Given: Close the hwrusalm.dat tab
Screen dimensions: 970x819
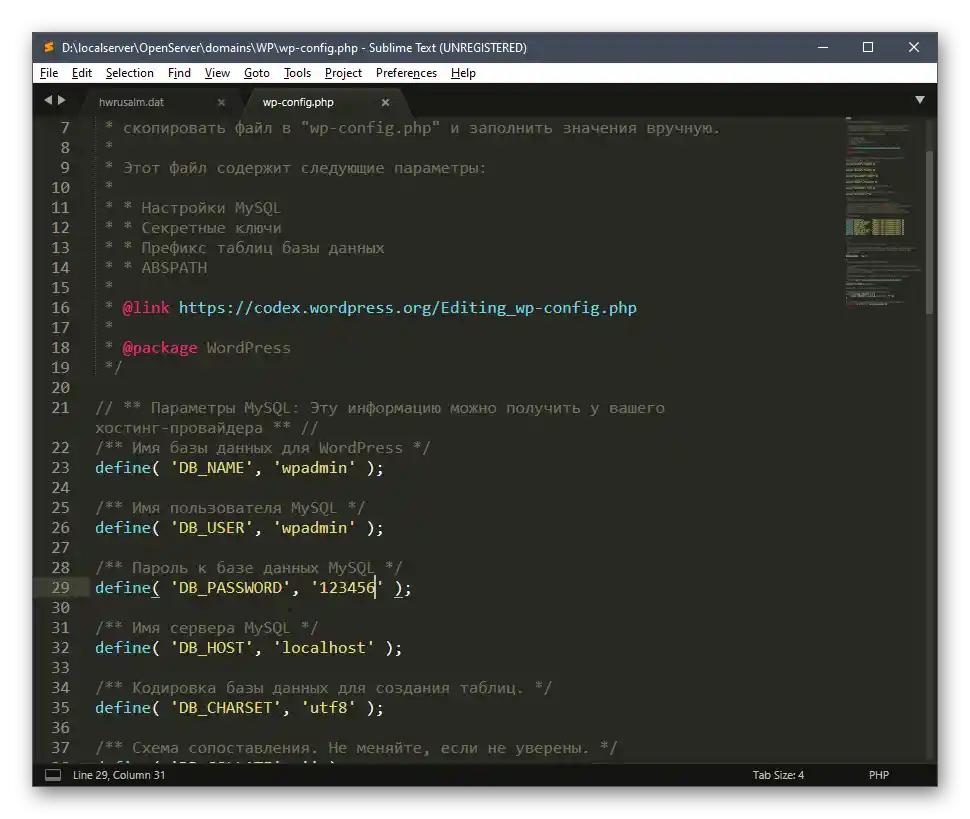Looking at the screenshot, I should (221, 103).
